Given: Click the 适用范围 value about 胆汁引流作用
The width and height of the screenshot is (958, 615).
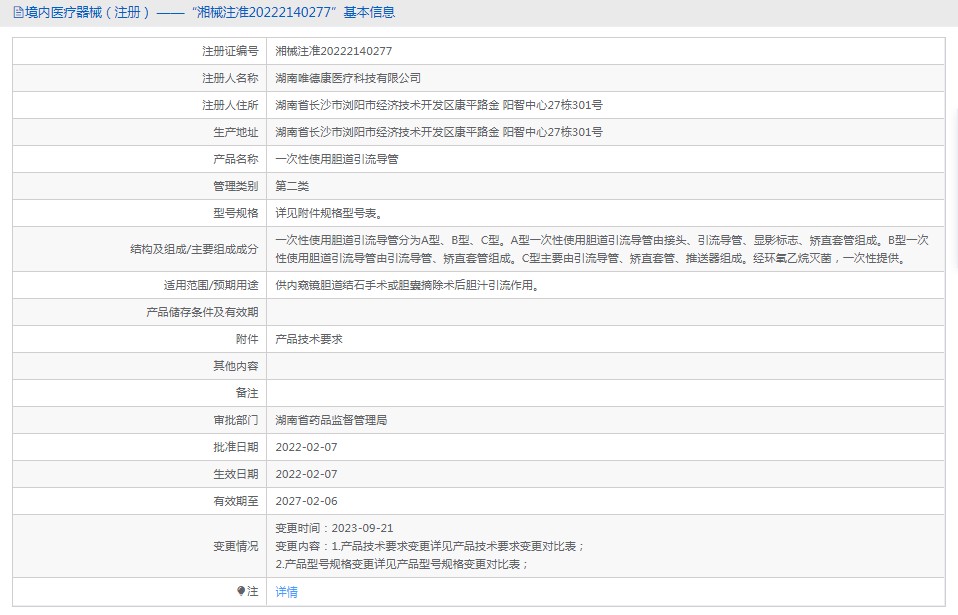Looking at the screenshot, I should (408, 285).
